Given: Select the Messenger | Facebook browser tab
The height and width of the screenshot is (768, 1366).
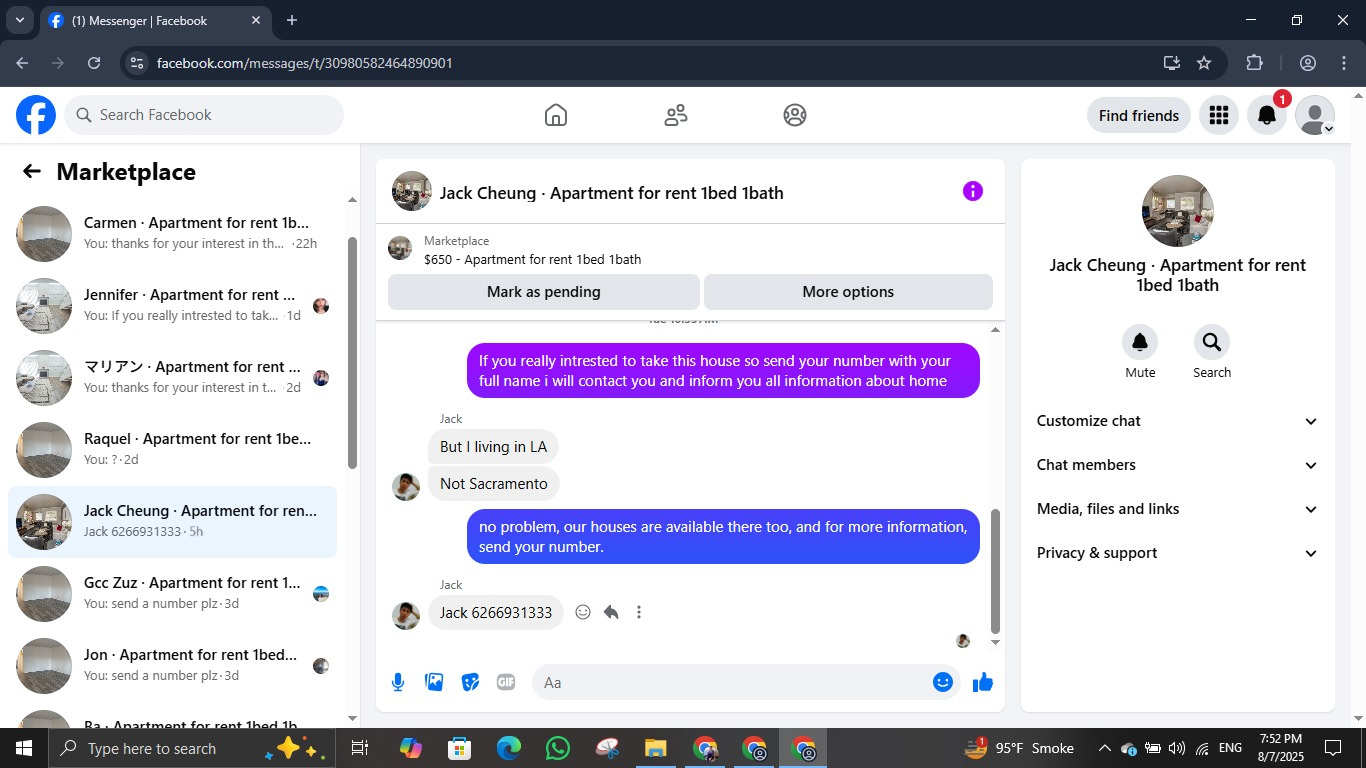Looking at the screenshot, I should point(155,20).
